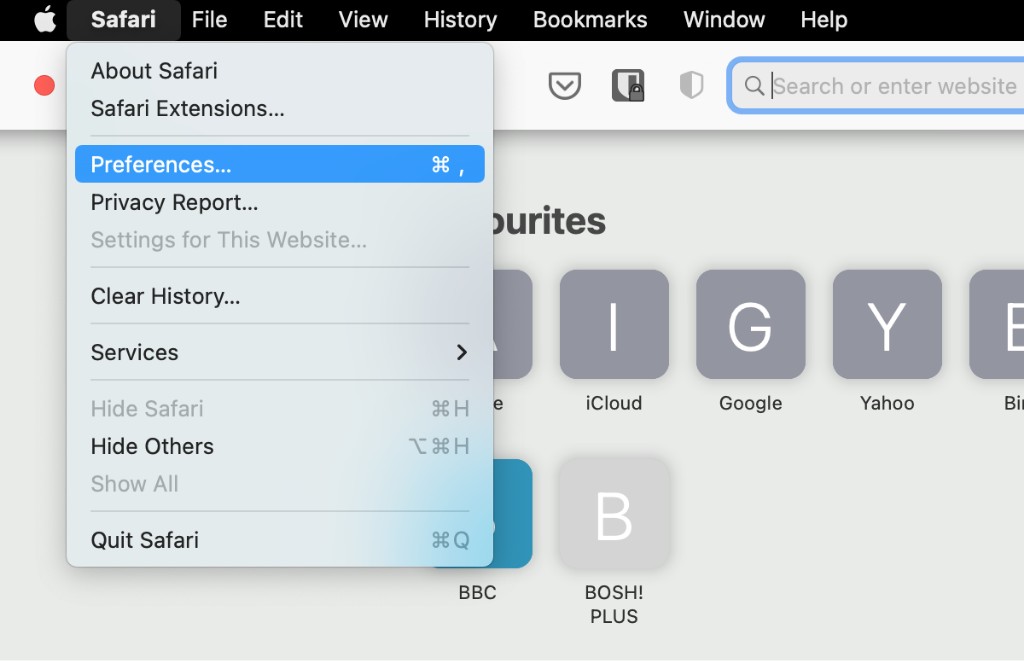Open the Edit menu

point(283,20)
